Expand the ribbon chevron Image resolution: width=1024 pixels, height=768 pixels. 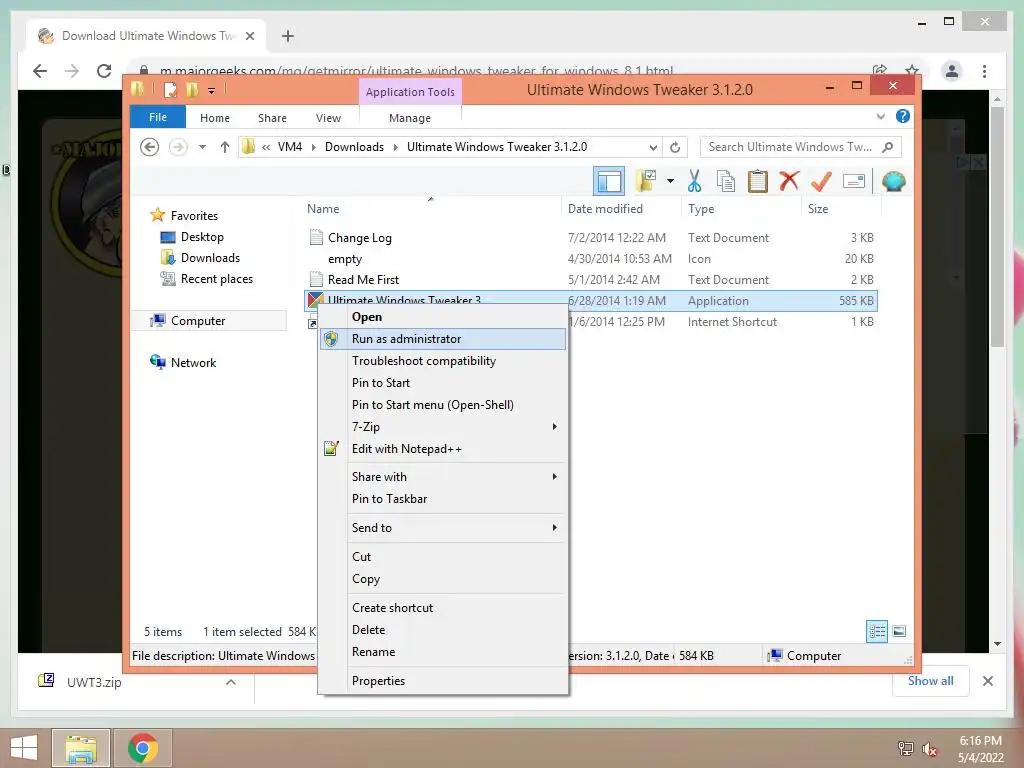pyautogui.click(x=880, y=116)
